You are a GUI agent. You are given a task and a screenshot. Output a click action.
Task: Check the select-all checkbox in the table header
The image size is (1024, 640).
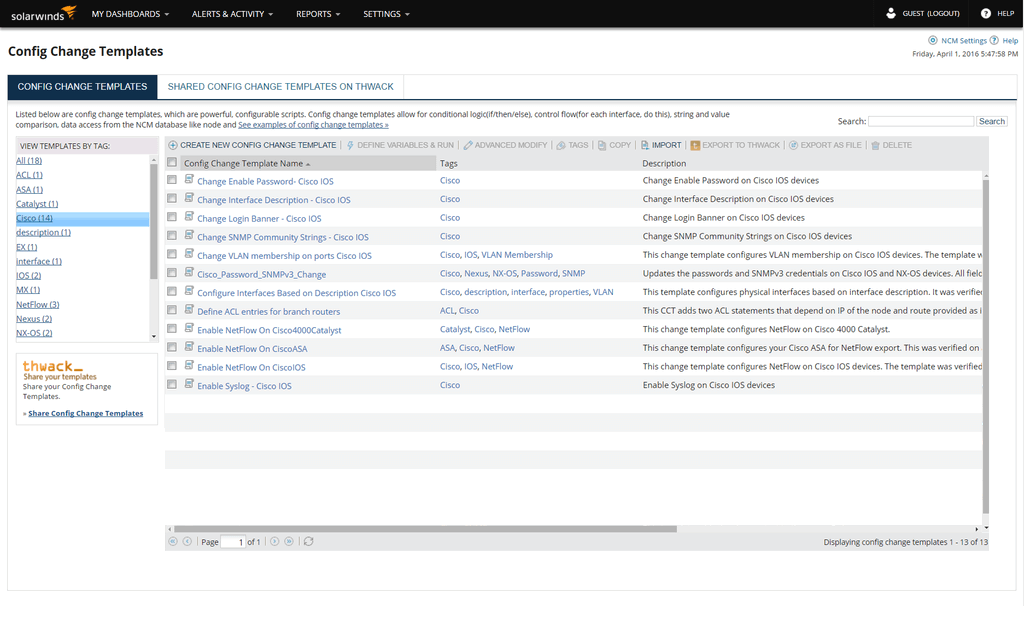pyautogui.click(x=173, y=163)
